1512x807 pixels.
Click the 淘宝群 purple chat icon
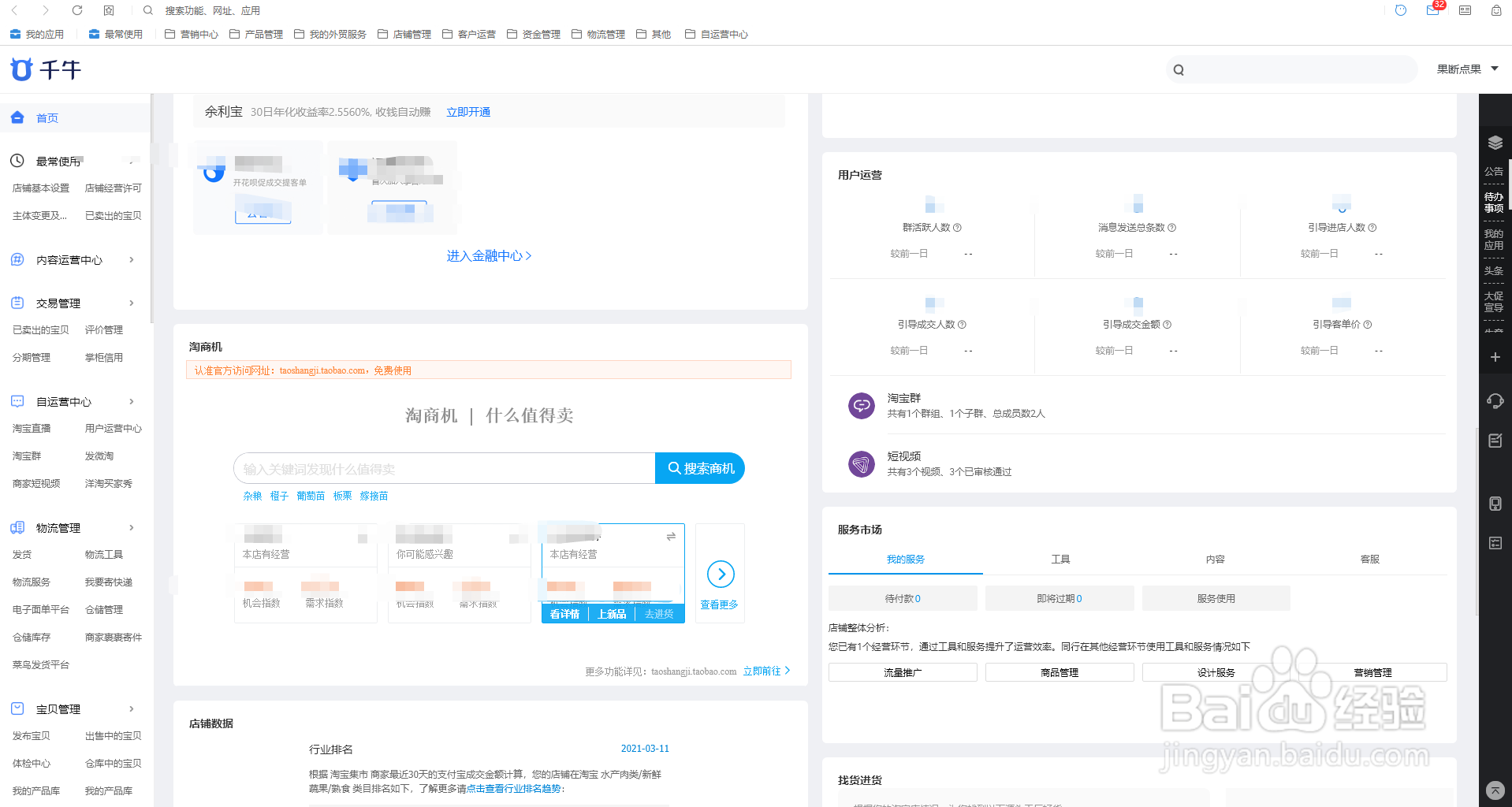point(861,406)
